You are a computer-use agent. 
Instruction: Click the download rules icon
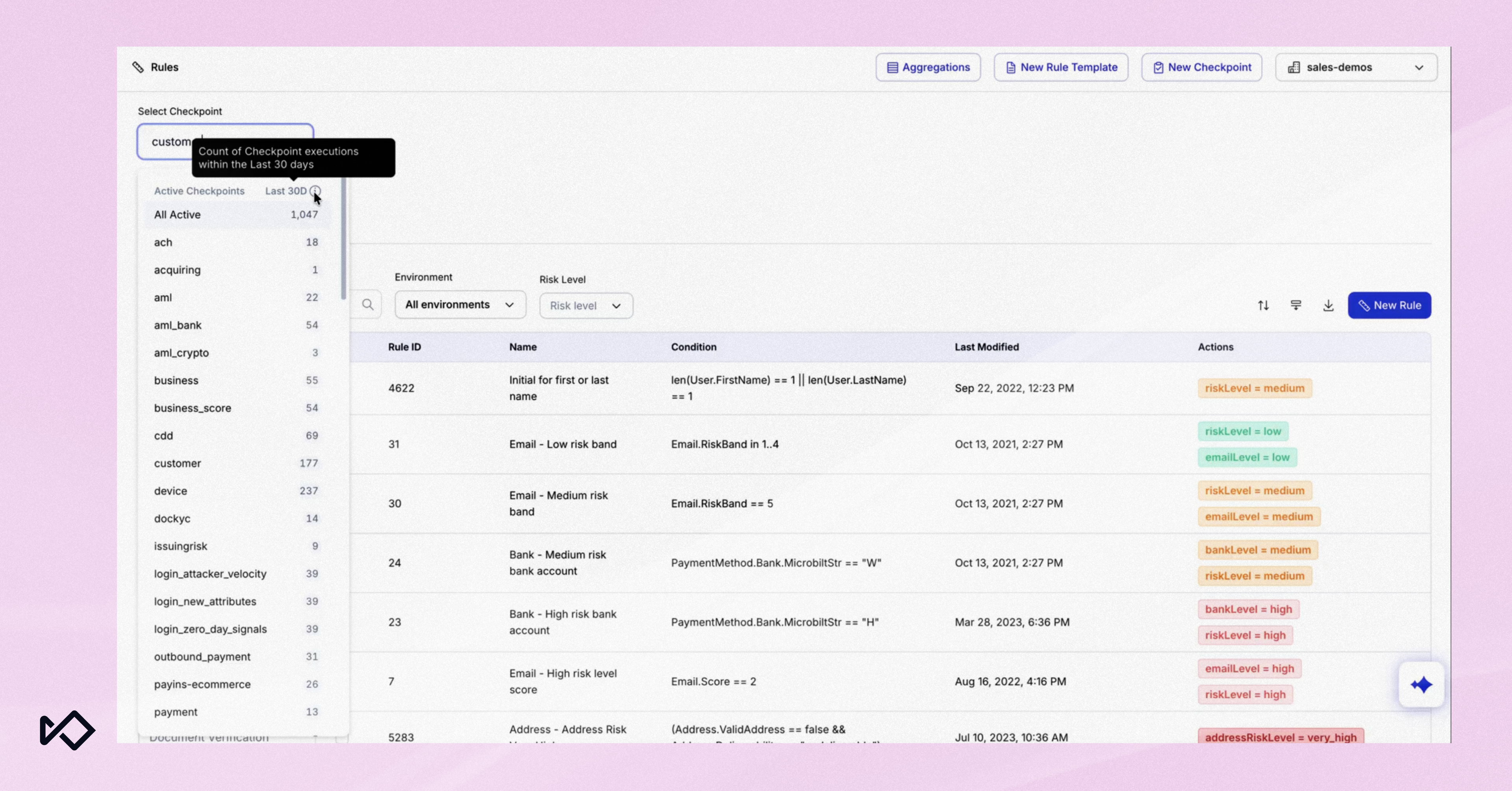pyautogui.click(x=1328, y=305)
